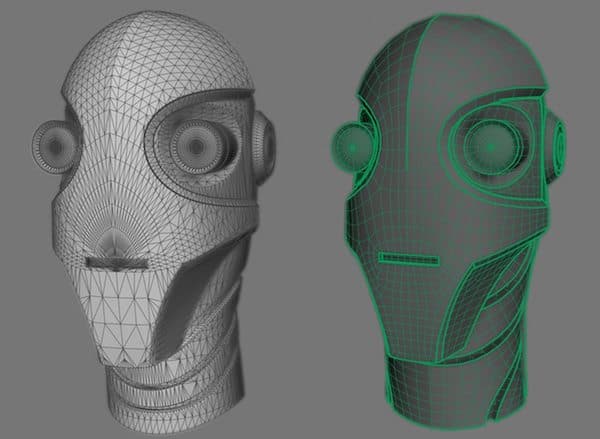This screenshot has width=600, height=439.
Task: Click the left ear disc on the green wireframe head
Action: (x=348, y=150)
